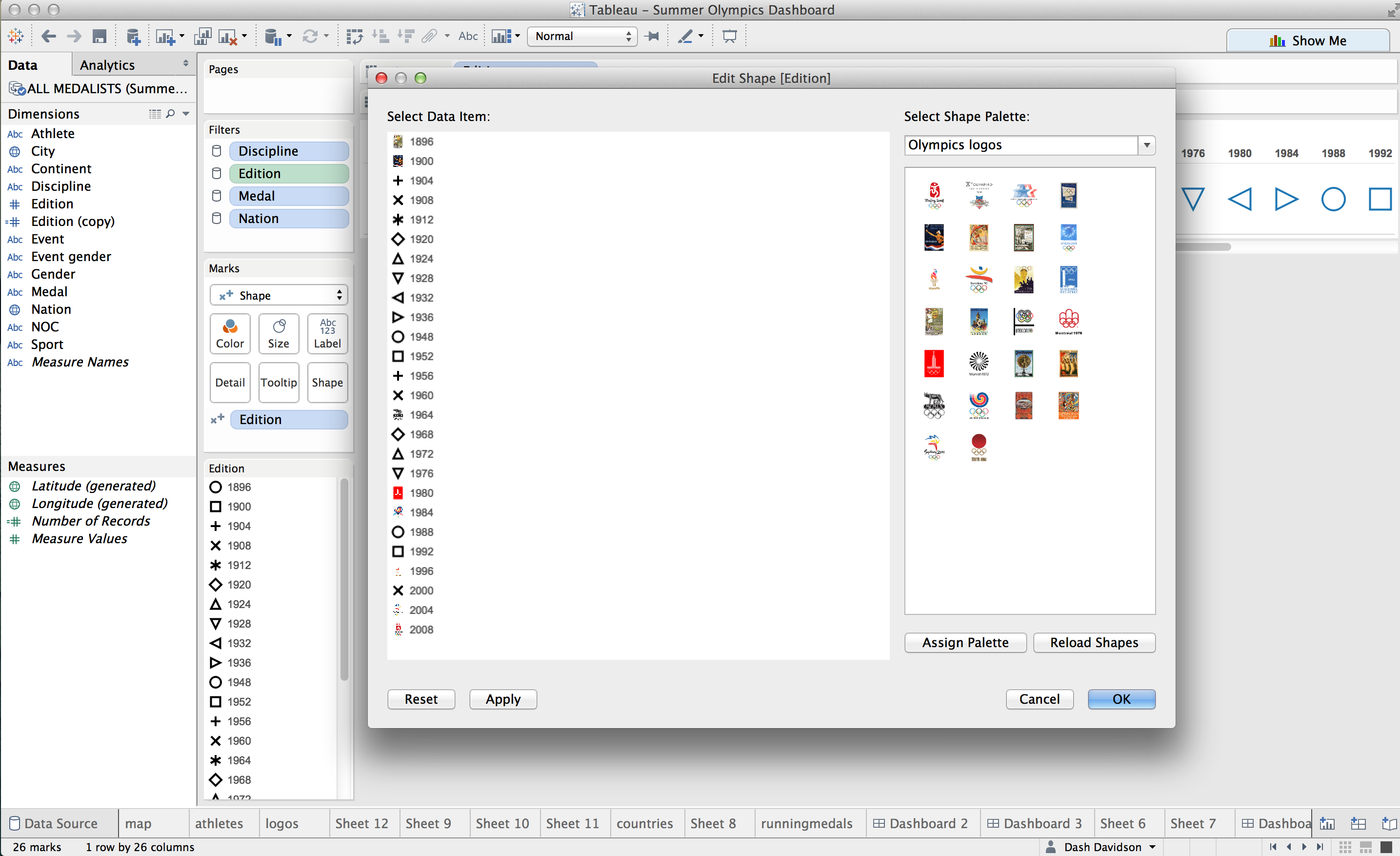This screenshot has height=856, width=1400.
Task: Select Munich 1972 spiral logo in palette
Action: coord(979,364)
